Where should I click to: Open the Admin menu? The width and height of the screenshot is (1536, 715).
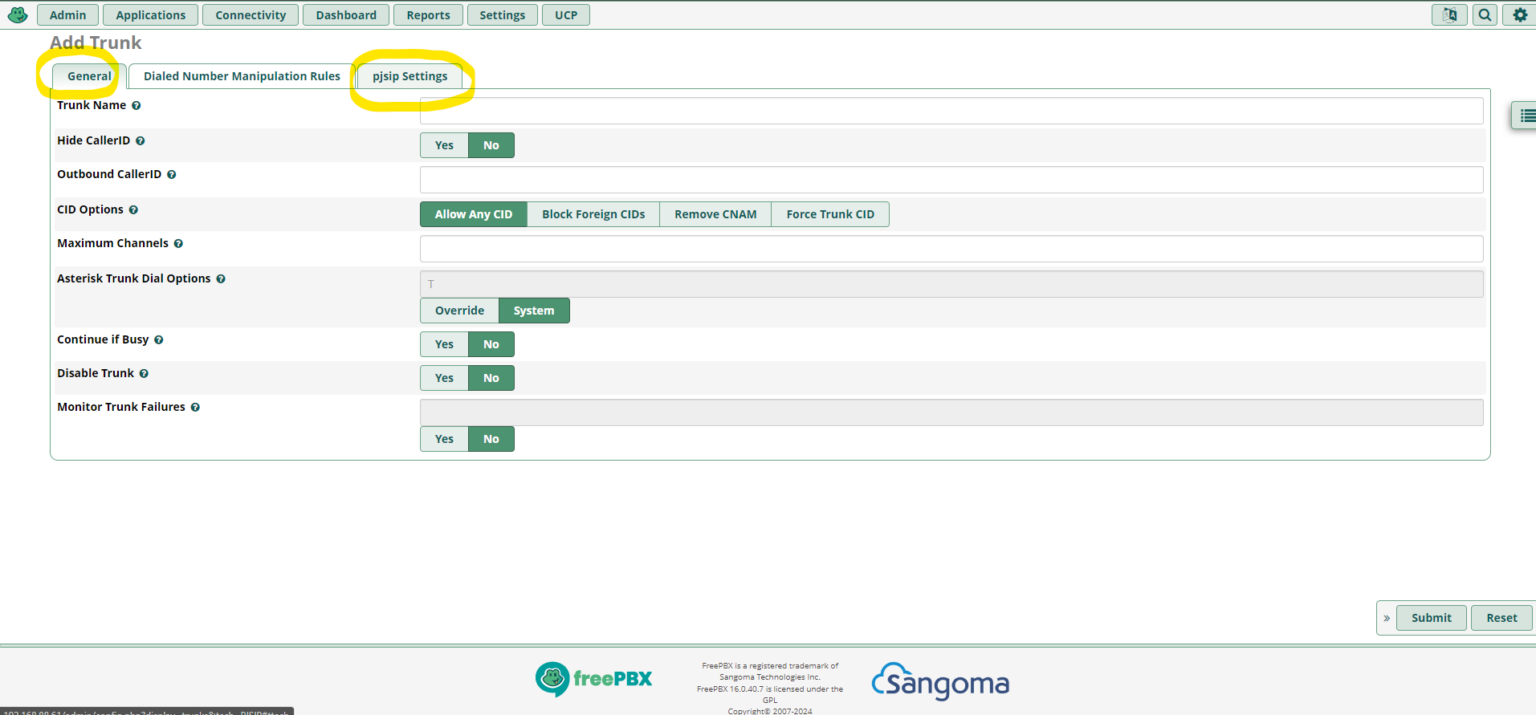click(x=67, y=14)
